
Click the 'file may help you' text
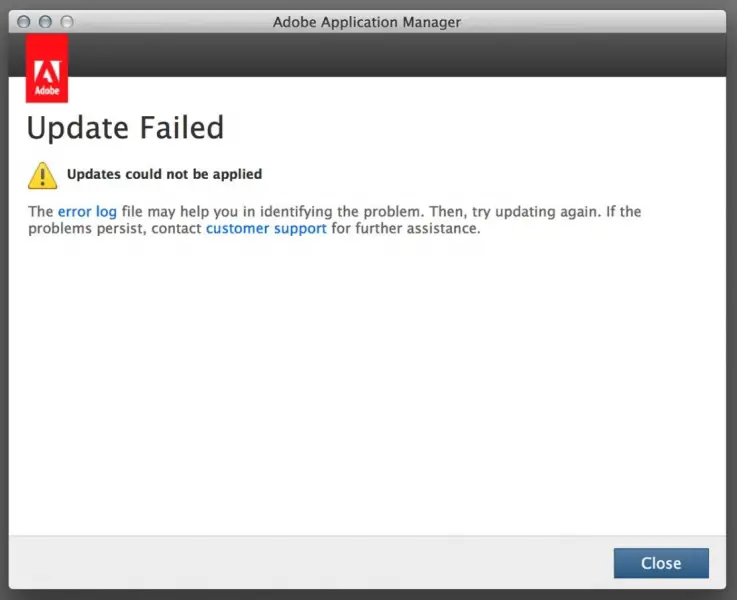point(180,211)
